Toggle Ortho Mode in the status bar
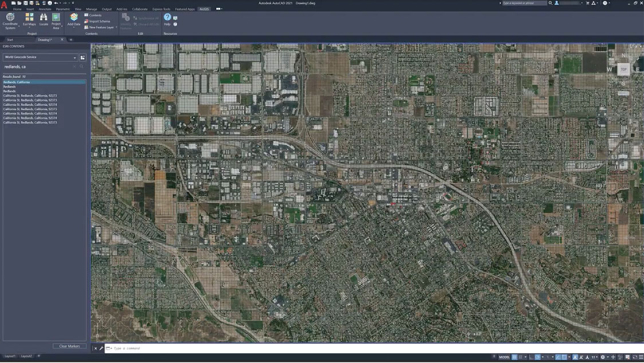644x363 pixels. click(531, 357)
